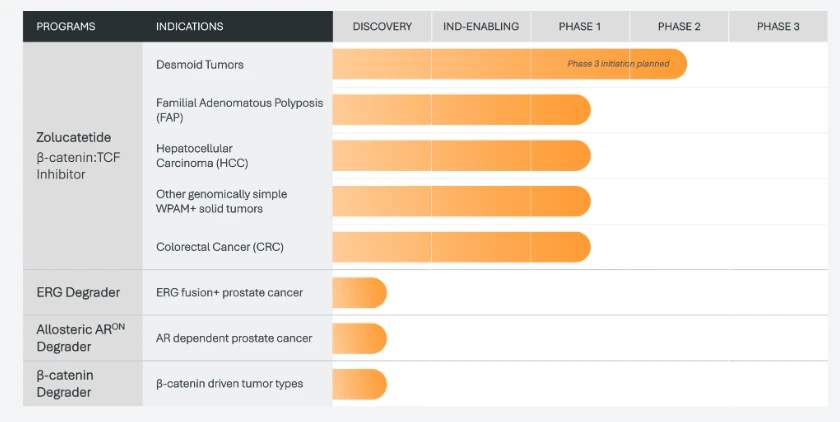Select the DISCOVERY phase header

click(x=382, y=26)
